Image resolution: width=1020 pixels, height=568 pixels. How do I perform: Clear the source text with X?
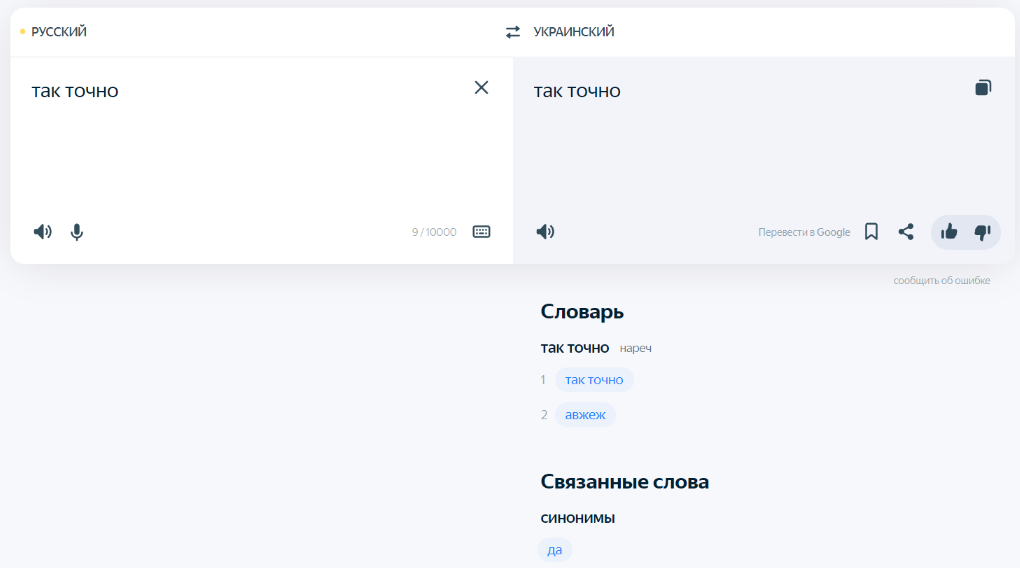481,88
